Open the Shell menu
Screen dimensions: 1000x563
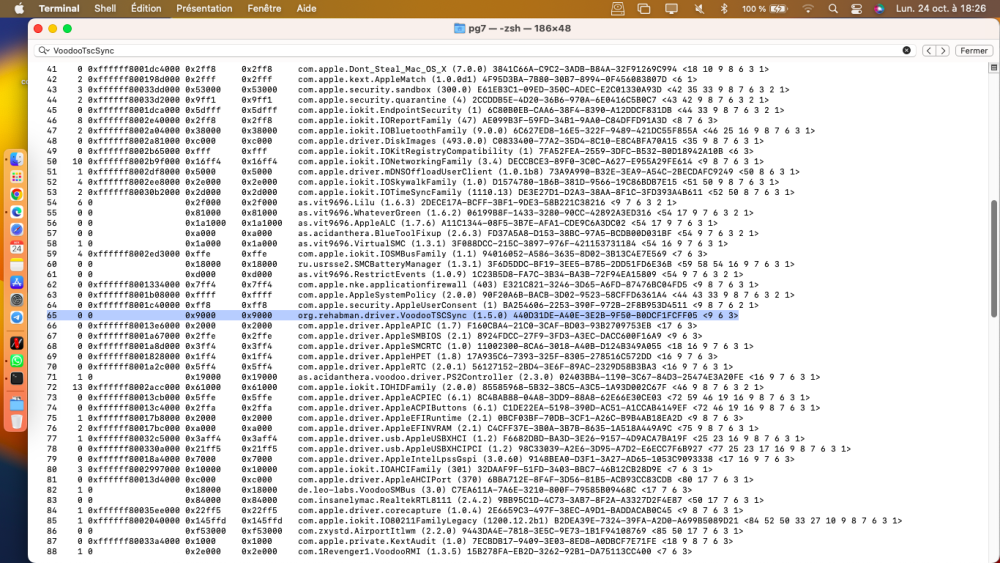tap(105, 8)
